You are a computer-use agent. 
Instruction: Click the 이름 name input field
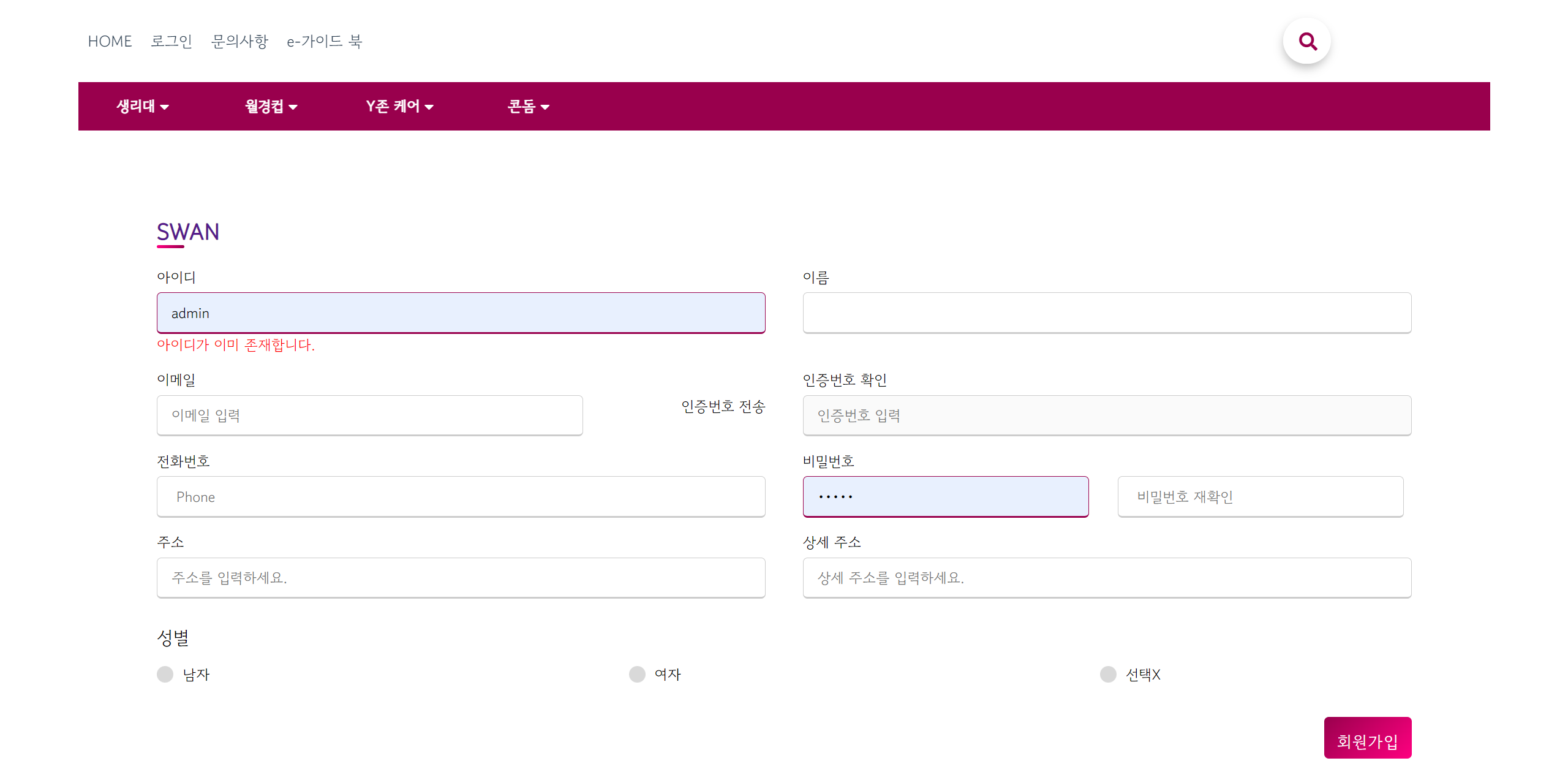[x=1107, y=313]
